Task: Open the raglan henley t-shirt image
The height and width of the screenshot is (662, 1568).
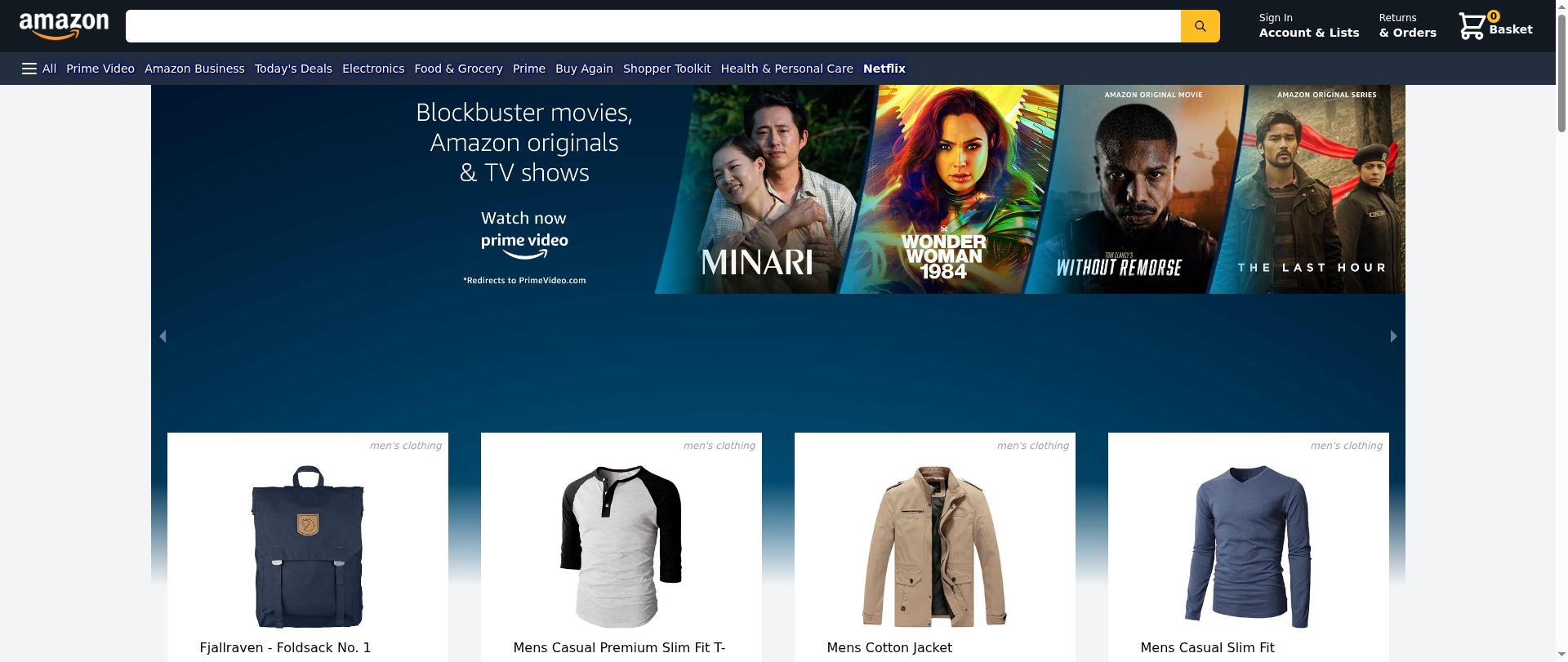Action: click(621, 547)
